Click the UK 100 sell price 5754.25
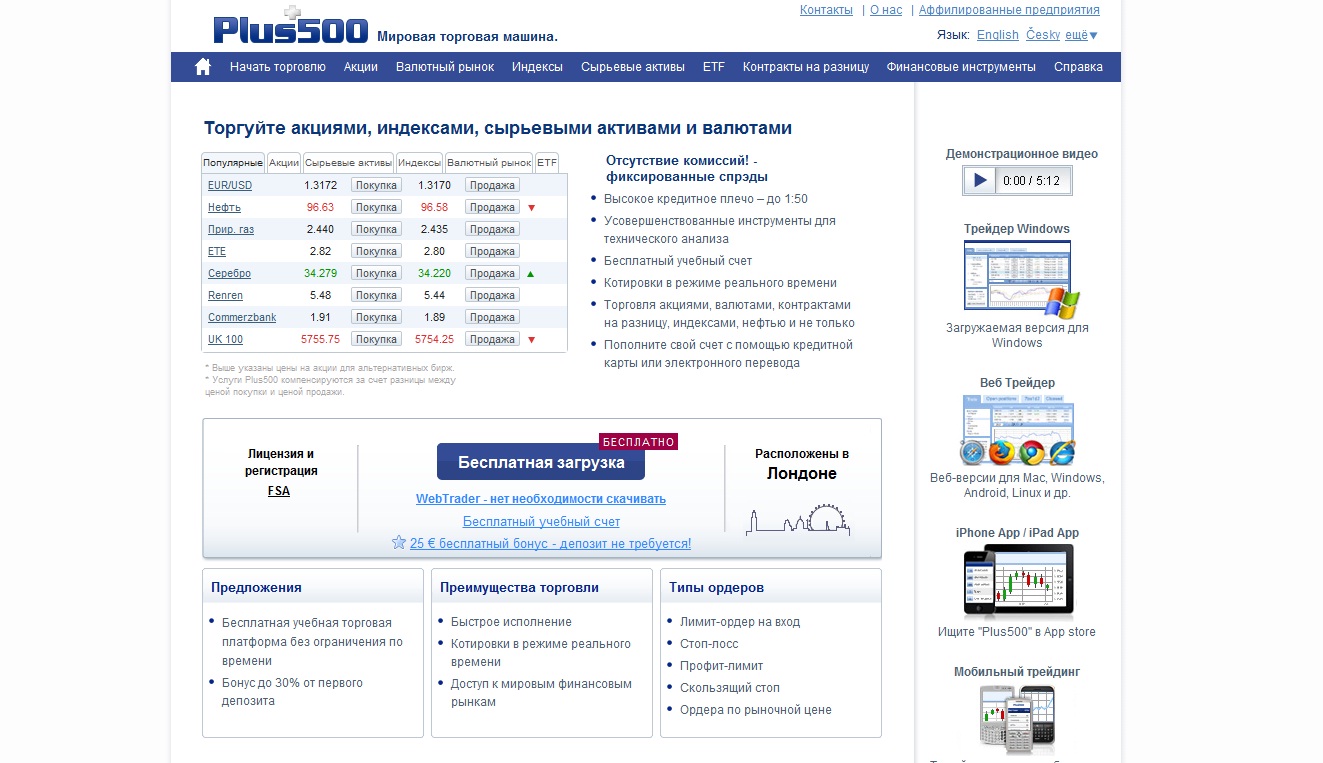 (434, 339)
